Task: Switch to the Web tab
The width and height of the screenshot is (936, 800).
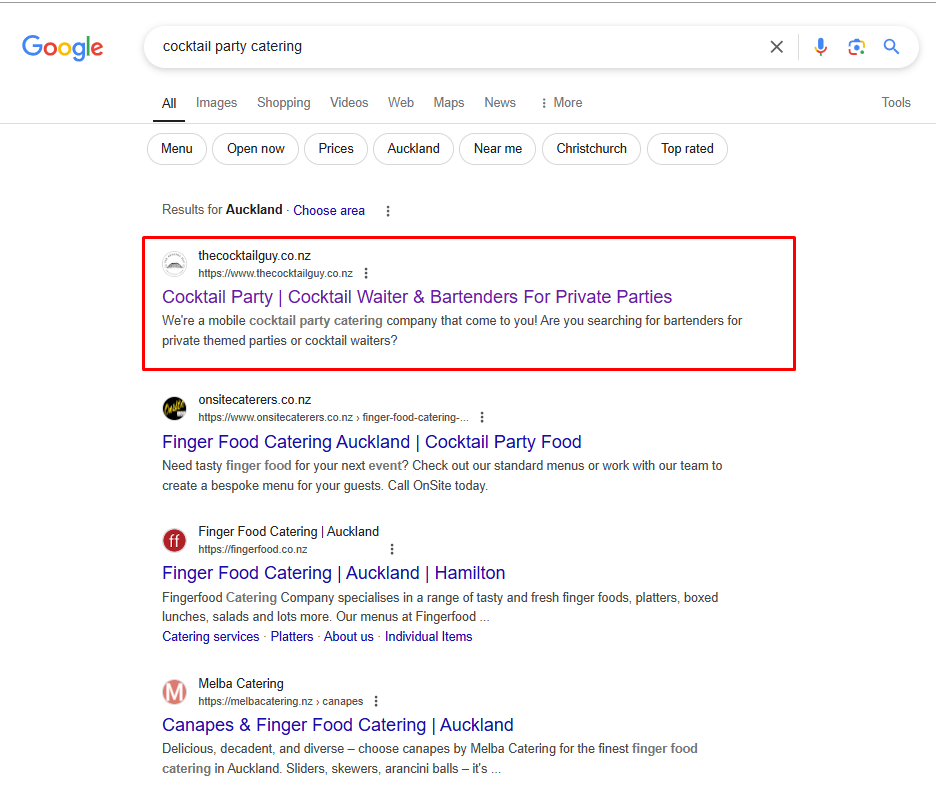Action: [x=401, y=103]
